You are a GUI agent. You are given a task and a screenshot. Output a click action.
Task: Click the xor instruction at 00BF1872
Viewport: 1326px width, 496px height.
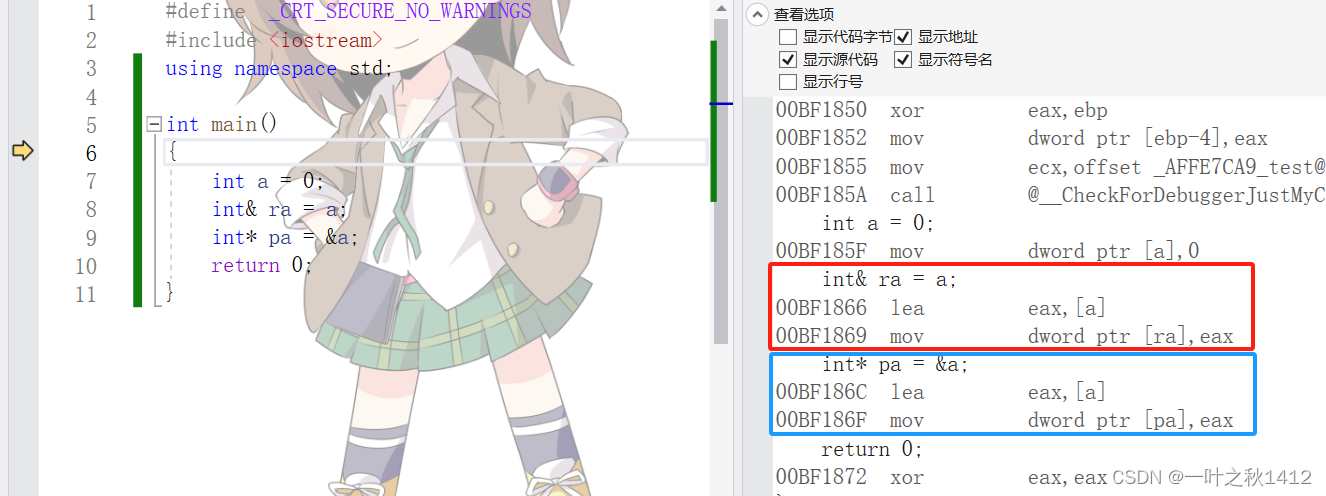tap(907, 477)
